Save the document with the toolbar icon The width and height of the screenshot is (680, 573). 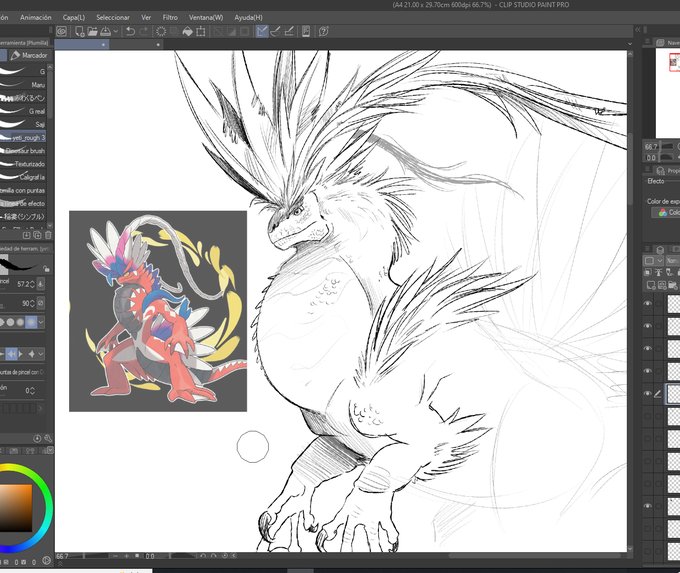click(105, 32)
